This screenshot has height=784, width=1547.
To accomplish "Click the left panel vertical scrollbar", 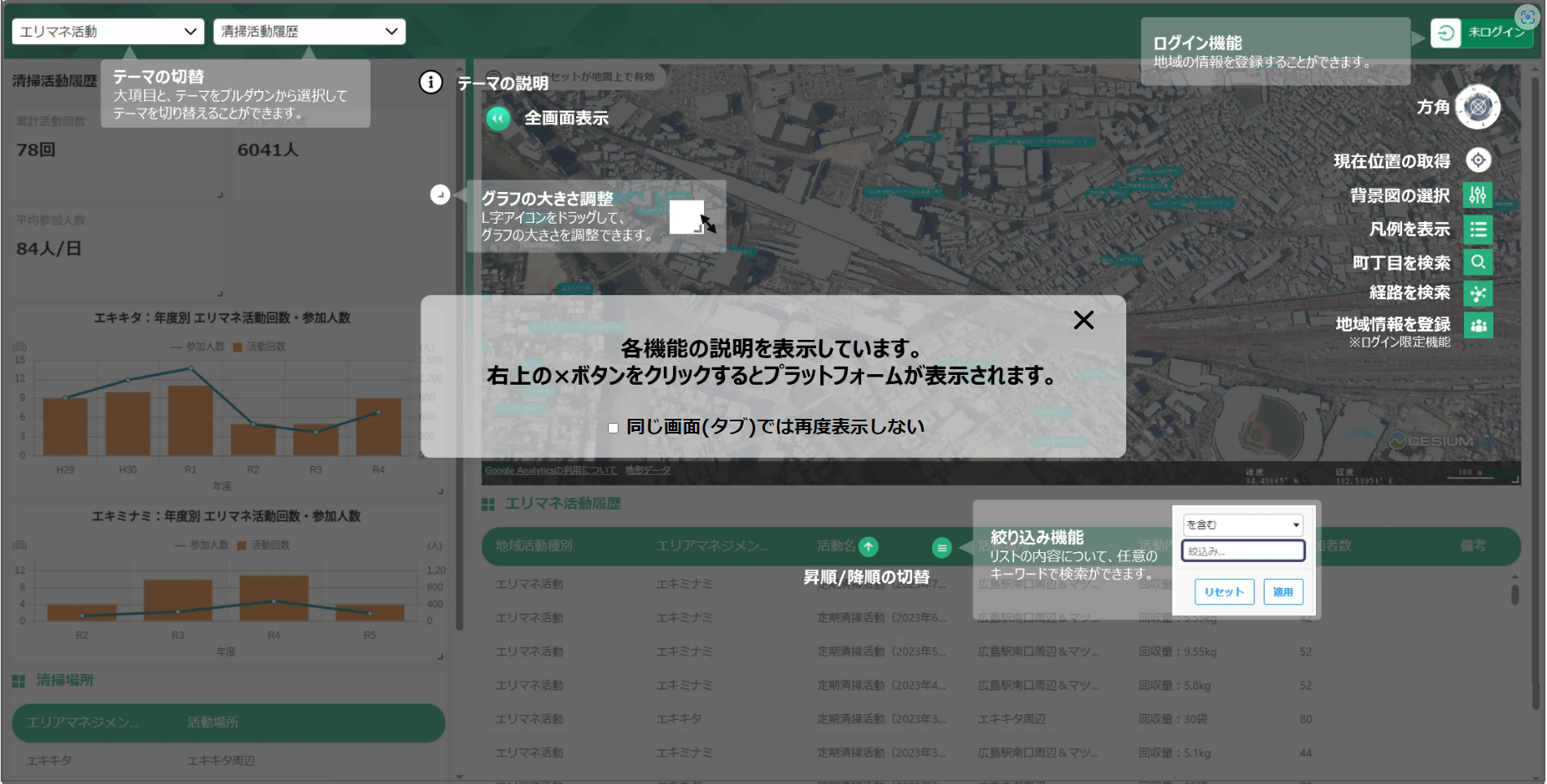I will point(459,350).
